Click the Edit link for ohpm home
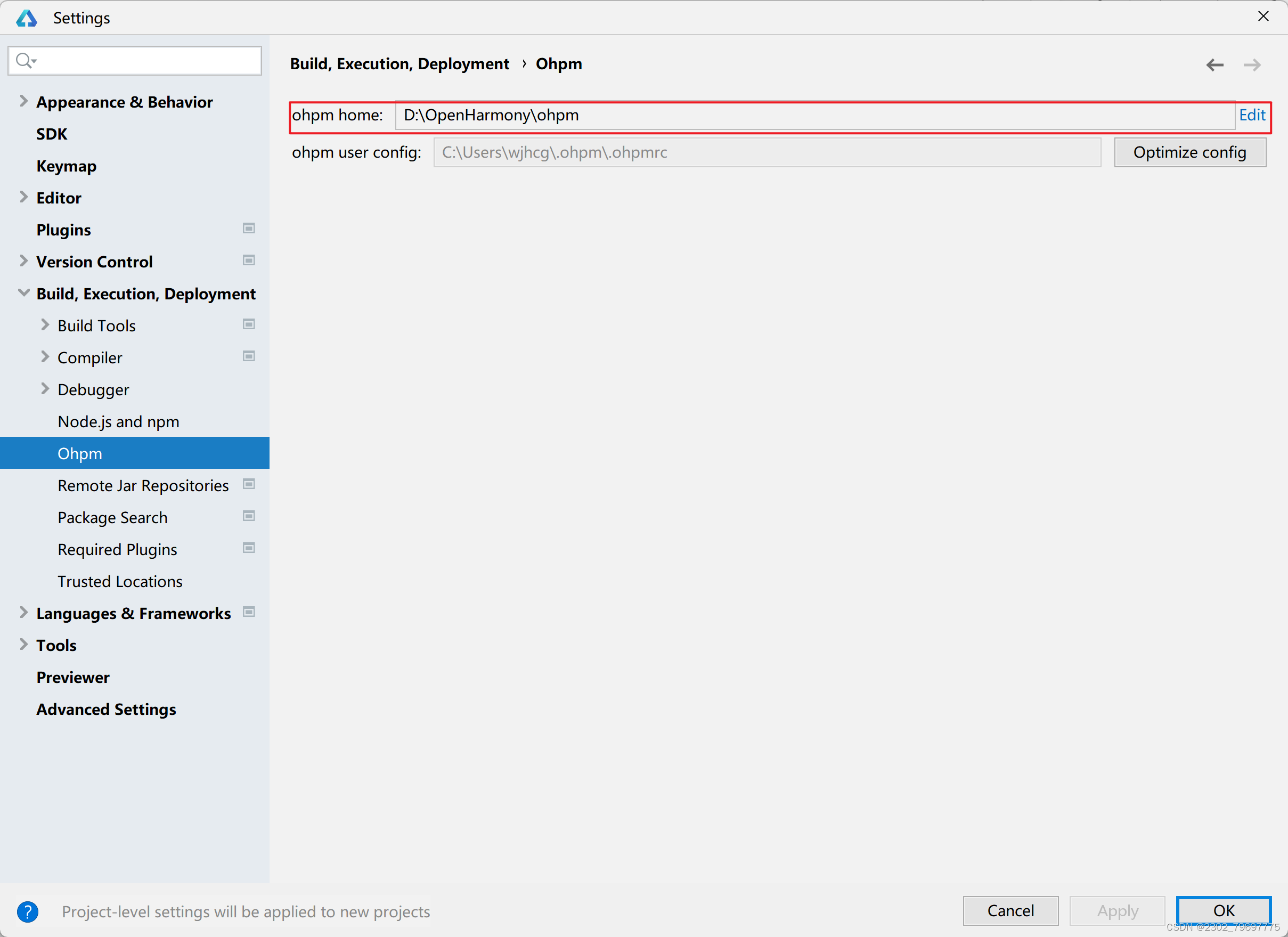1288x937 pixels. (1252, 115)
